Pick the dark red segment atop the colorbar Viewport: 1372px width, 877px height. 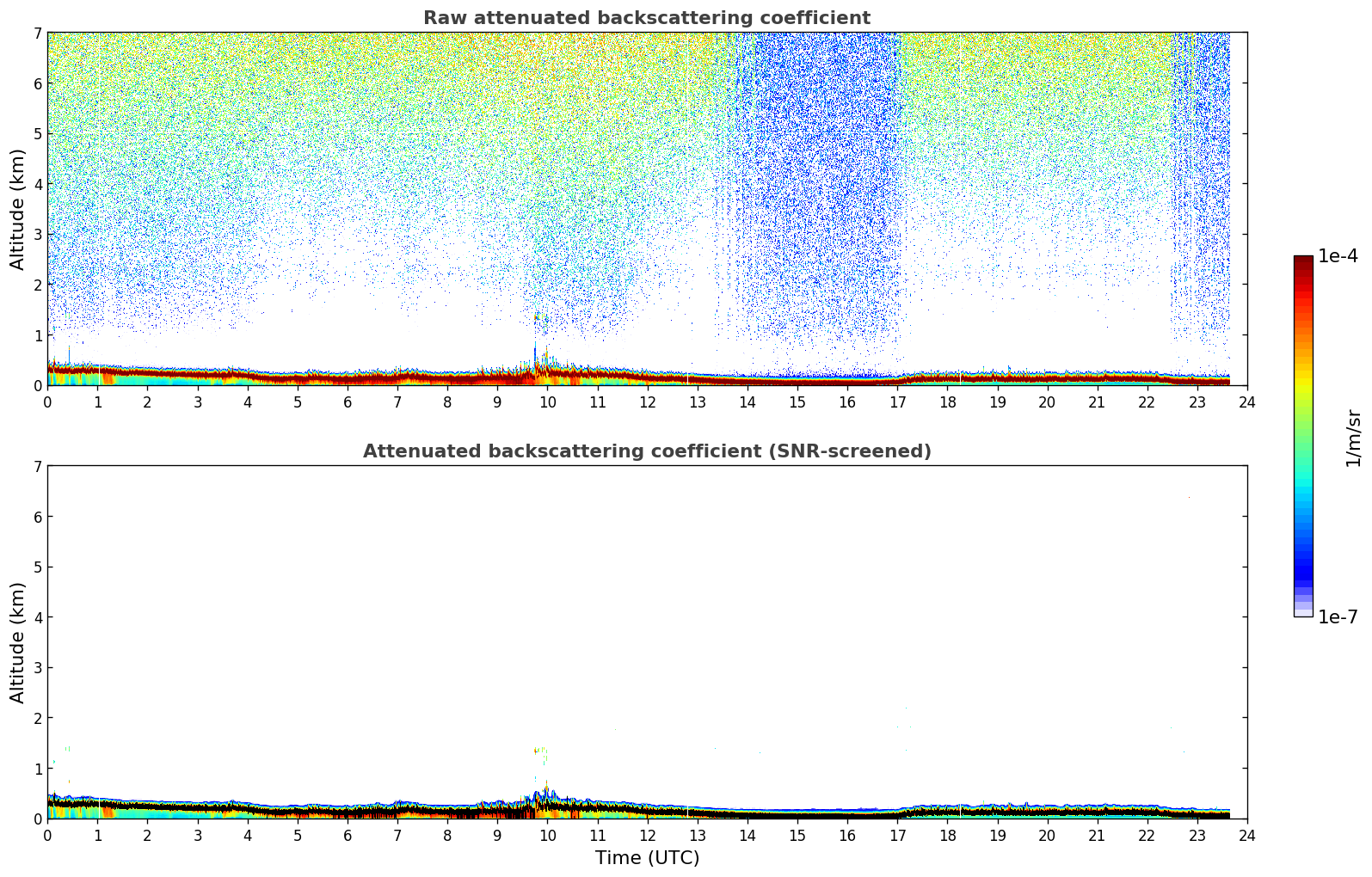(1303, 262)
